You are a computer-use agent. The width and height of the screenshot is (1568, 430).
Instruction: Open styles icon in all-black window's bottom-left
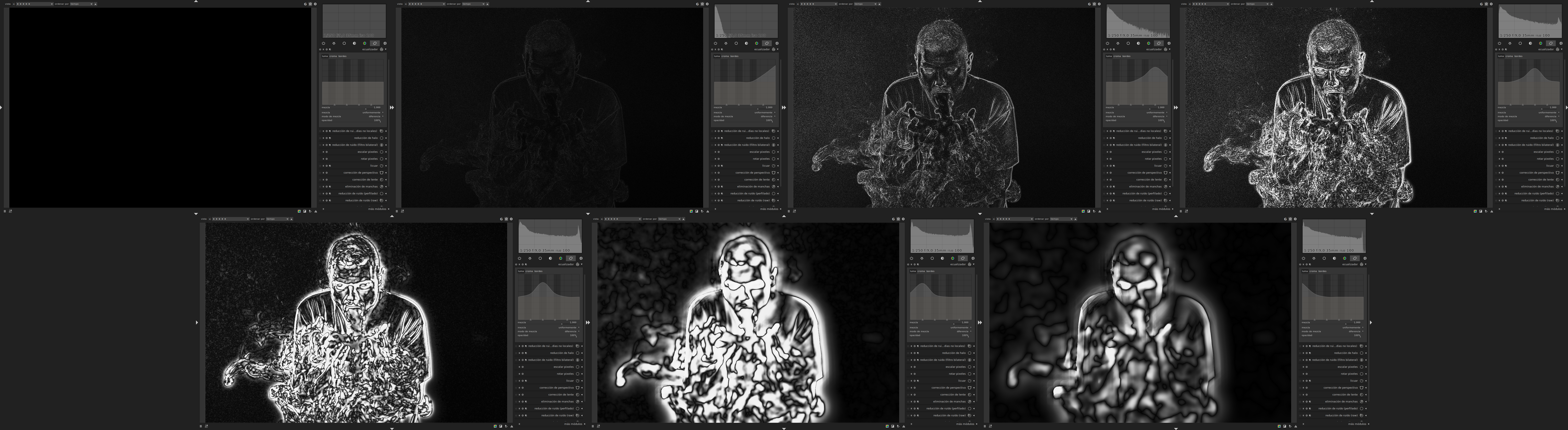click(x=10, y=211)
